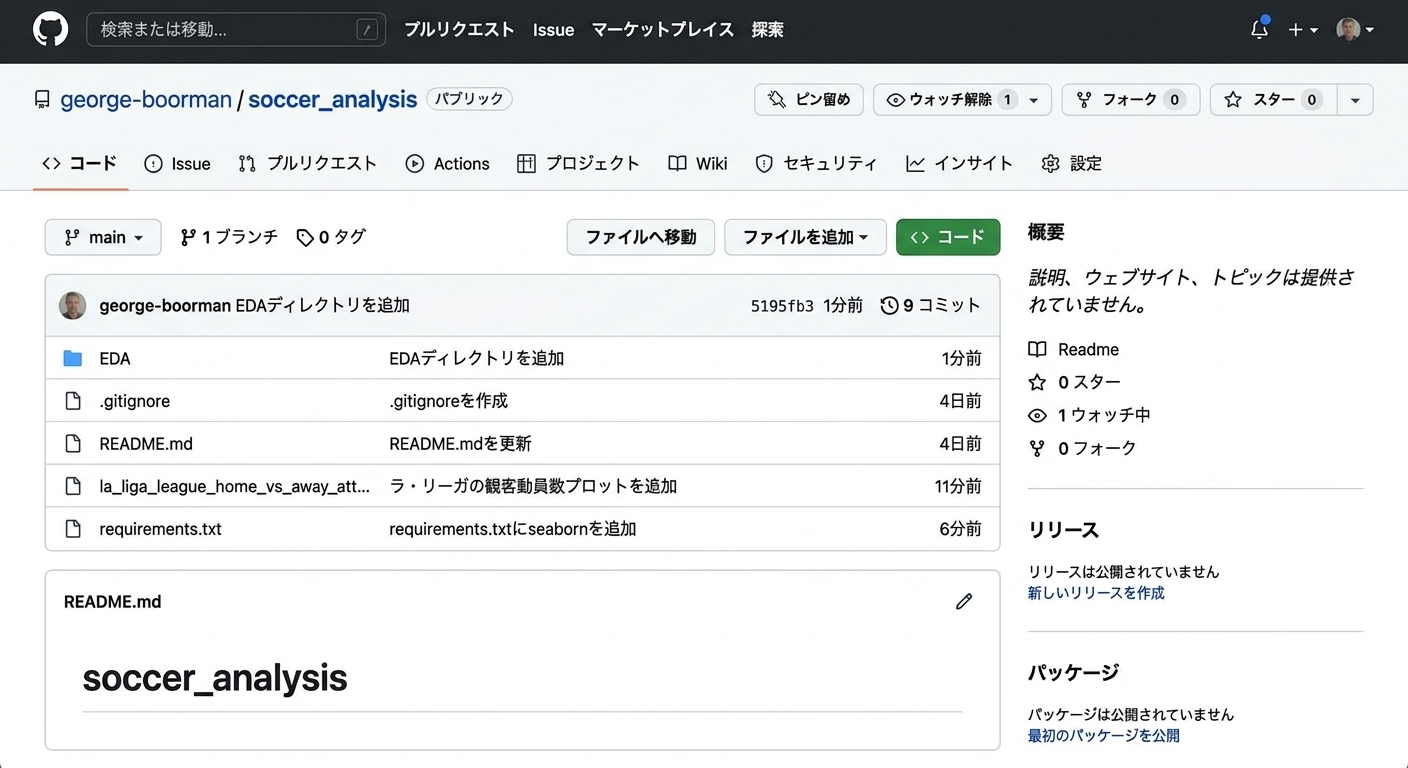Viewport: 1408px width, 768px height.
Task: Click the 新しいリリースを作成 link
Action: [x=1096, y=593]
